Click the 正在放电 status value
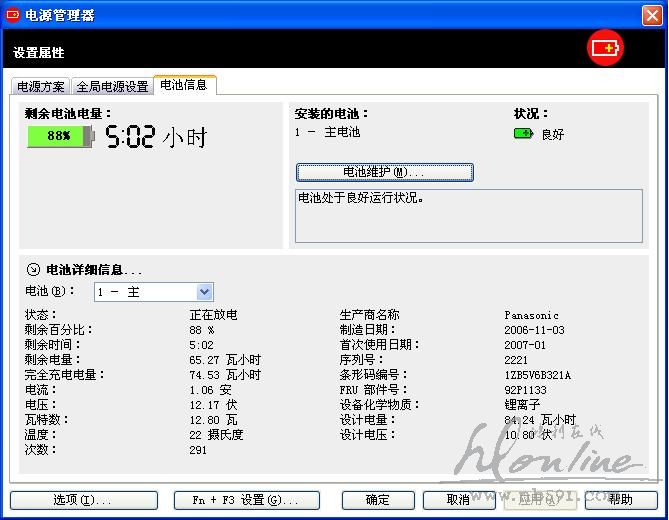Screen dimensions: 669x520 [213, 315]
